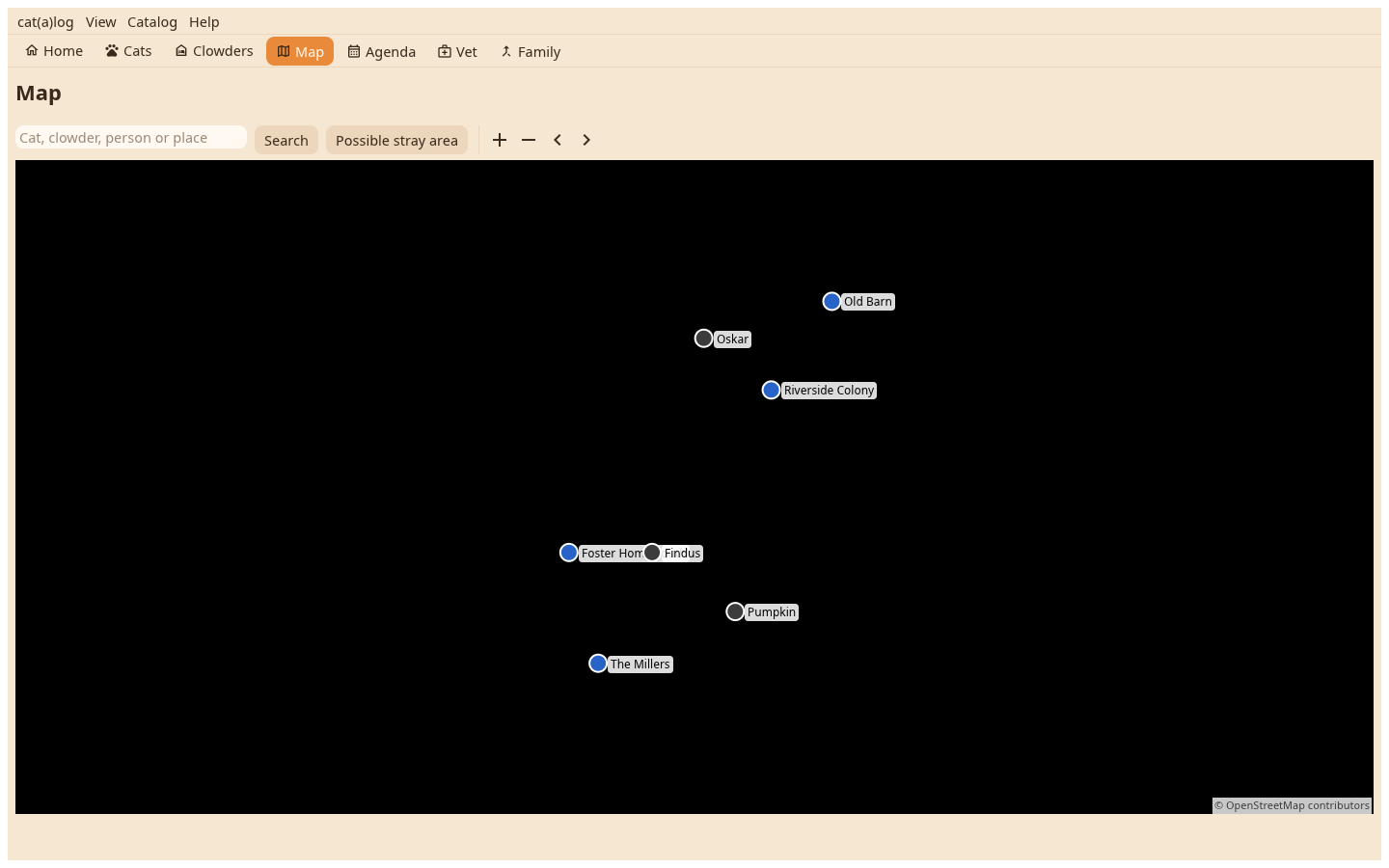Open the View menu
This screenshot has width=1389, height=868.
pyautogui.click(x=100, y=22)
